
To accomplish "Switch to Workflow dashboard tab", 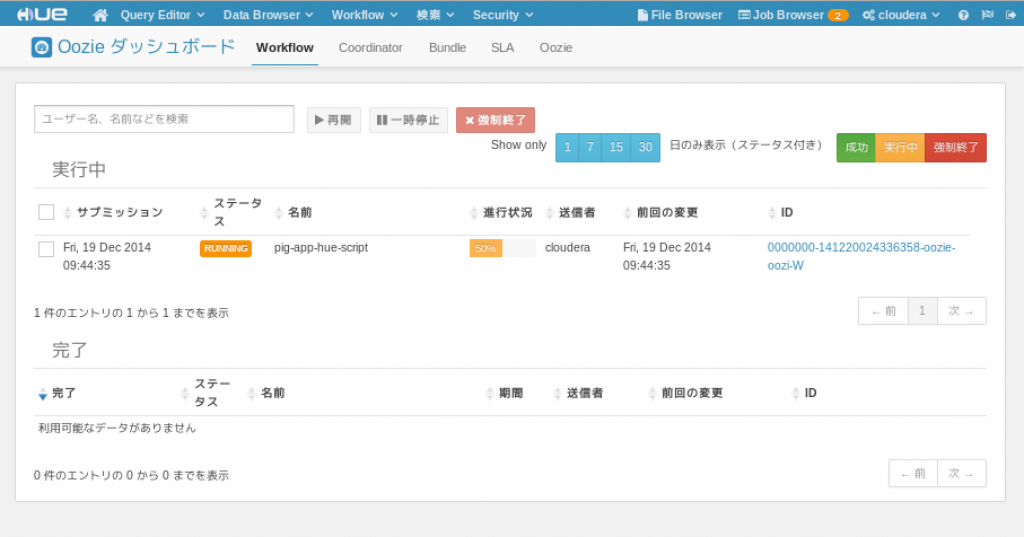I will [285, 48].
